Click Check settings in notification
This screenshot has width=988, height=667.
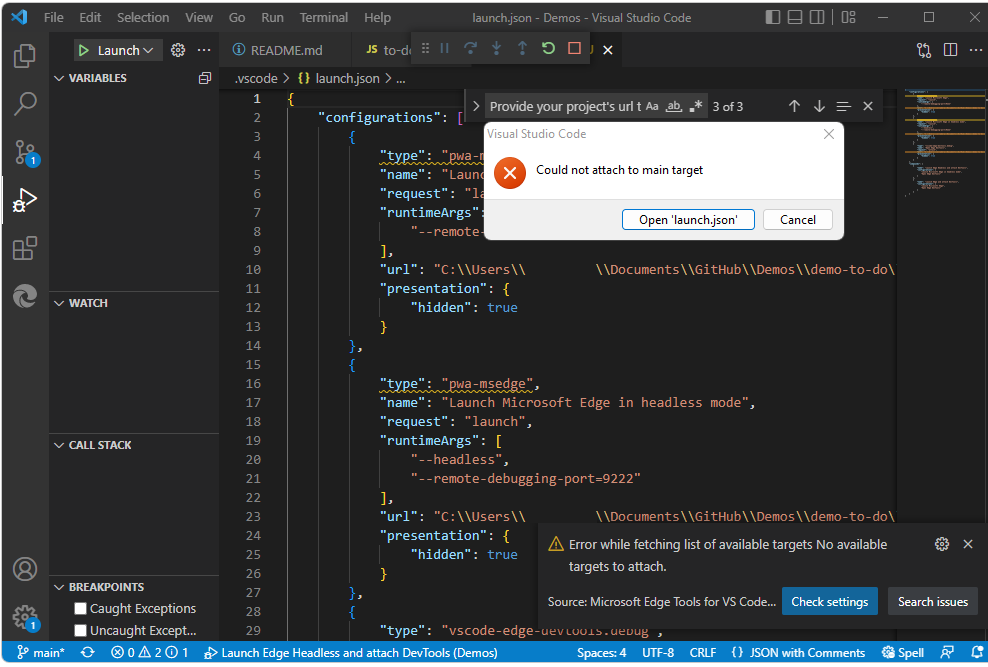point(829,602)
